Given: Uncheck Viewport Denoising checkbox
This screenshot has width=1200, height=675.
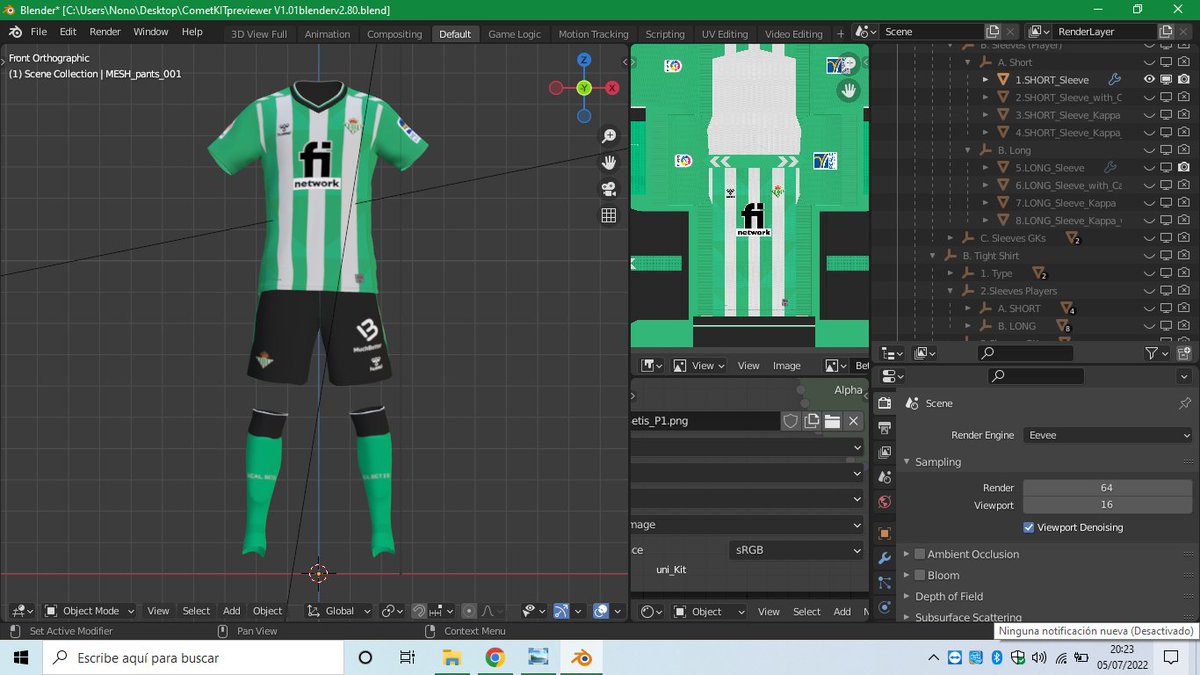Looking at the screenshot, I should 1029,527.
